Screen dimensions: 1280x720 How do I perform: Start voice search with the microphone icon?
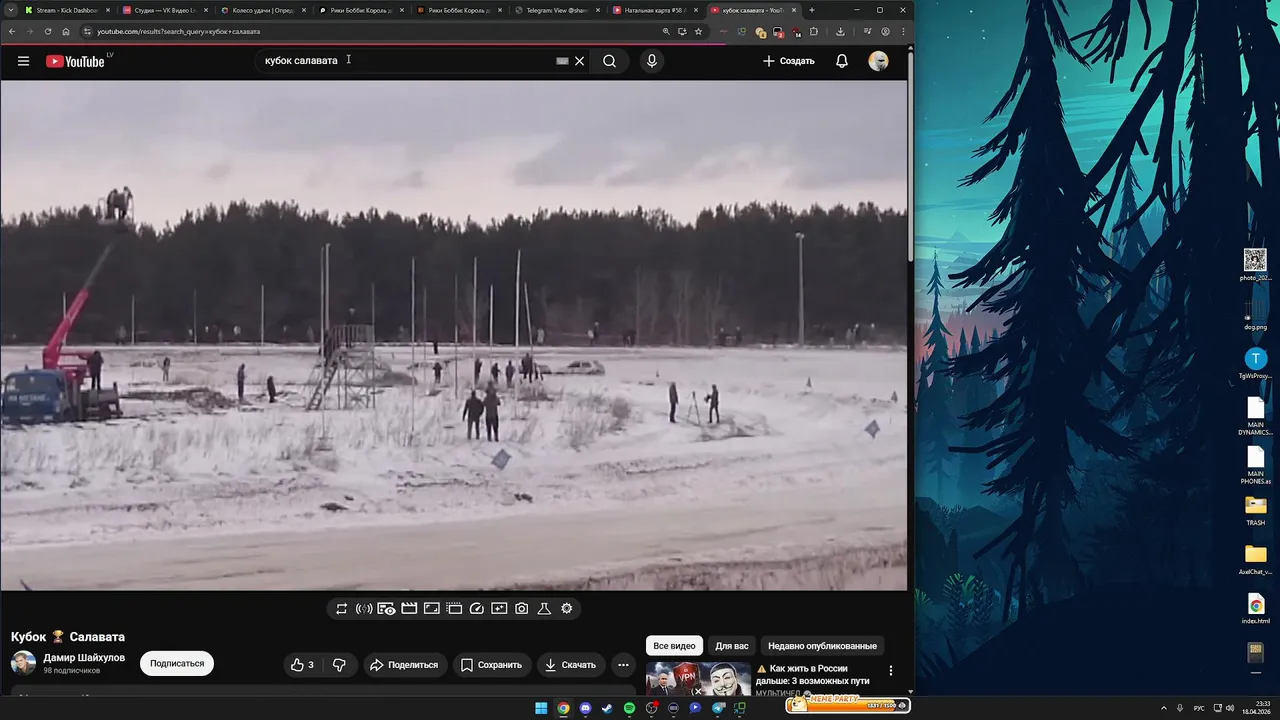(652, 61)
